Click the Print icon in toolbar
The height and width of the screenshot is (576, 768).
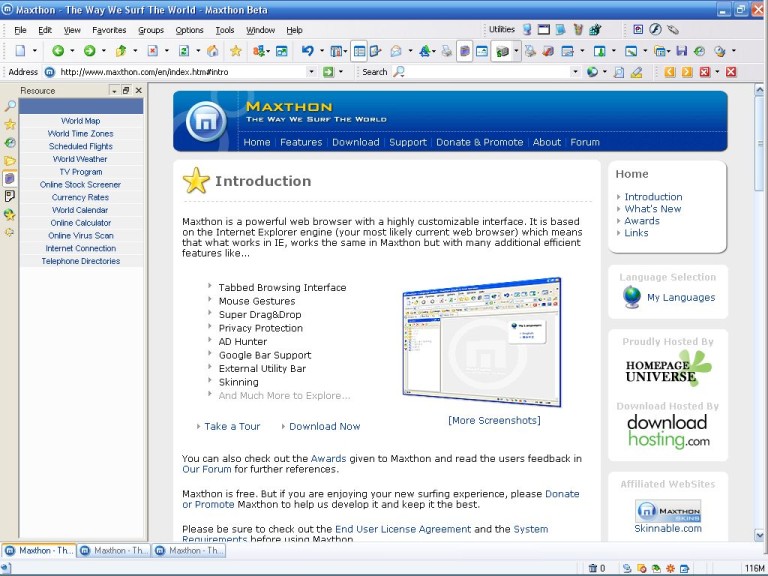[x=446, y=50]
